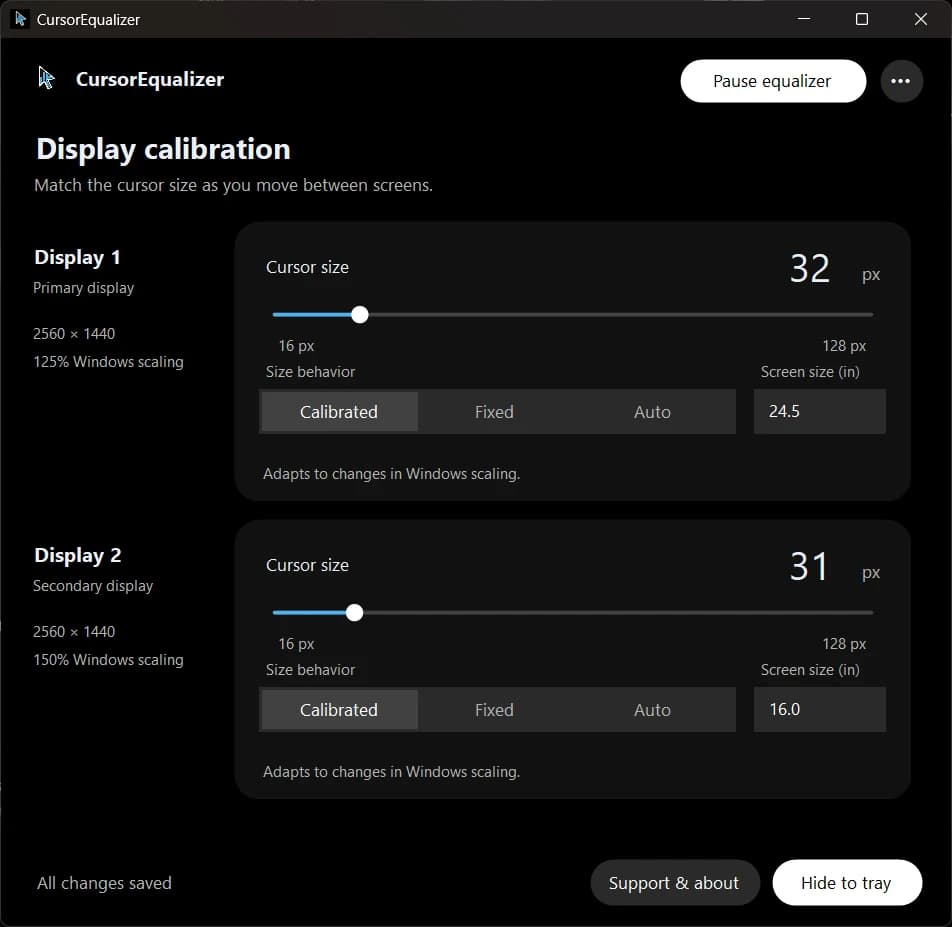The width and height of the screenshot is (952, 927).
Task: Click the Display 2 heading
Action: (x=78, y=555)
